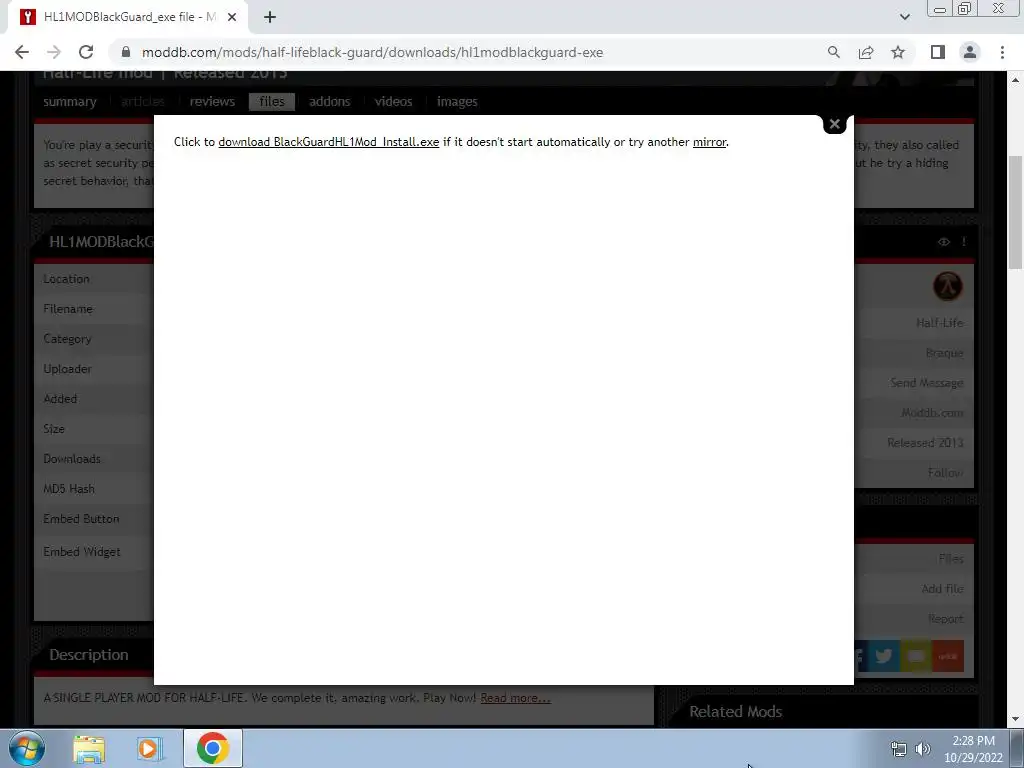Click Read more in description
Image resolution: width=1024 pixels, height=768 pixels.
[x=515, y=697]
